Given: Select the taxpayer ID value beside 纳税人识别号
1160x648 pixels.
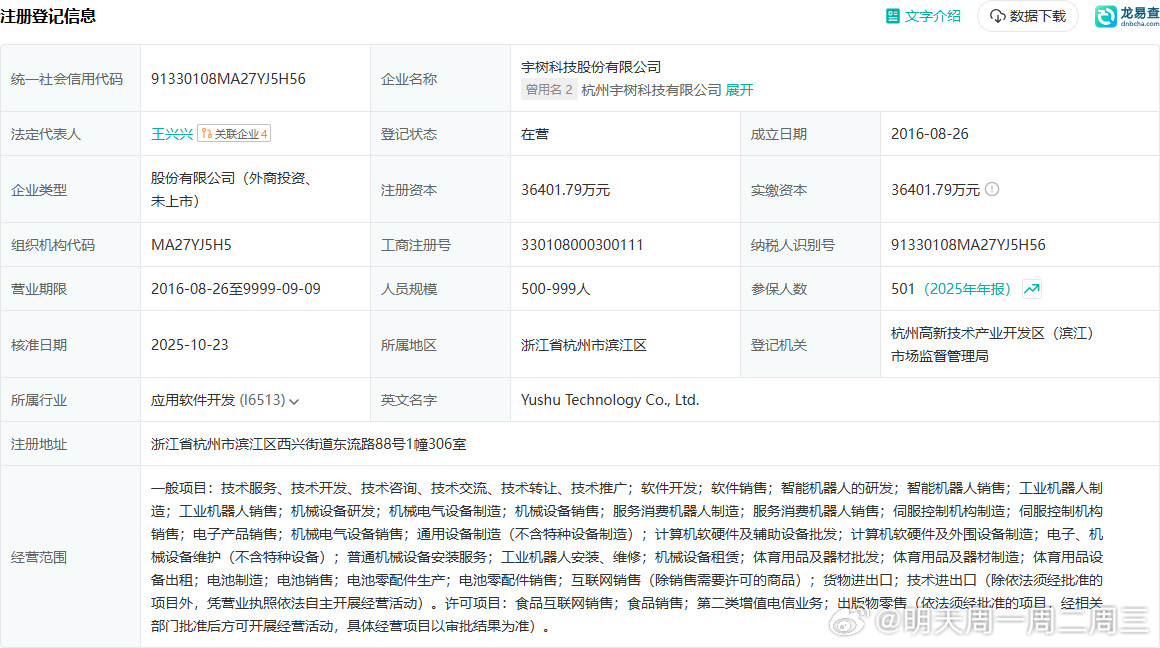Looking at the screenshot, I should [x=968, y=245].
